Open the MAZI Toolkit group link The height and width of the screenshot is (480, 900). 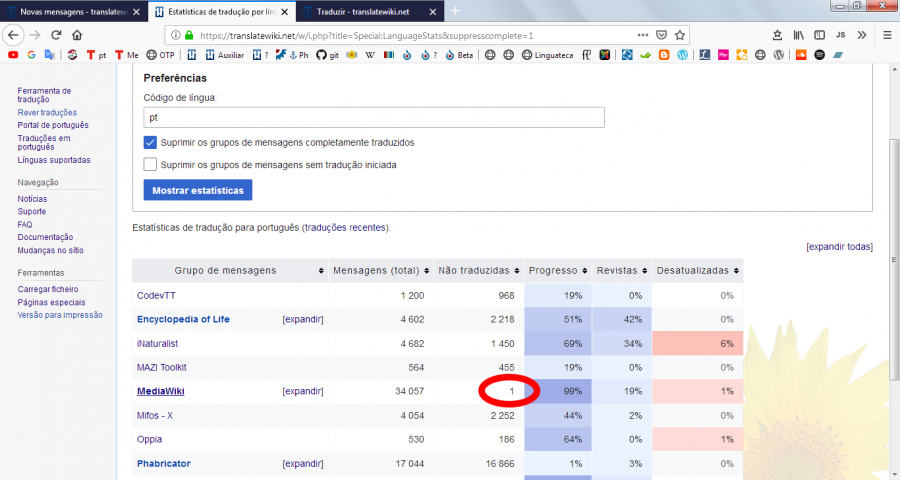pyautogui.click(x=162, y=367)
